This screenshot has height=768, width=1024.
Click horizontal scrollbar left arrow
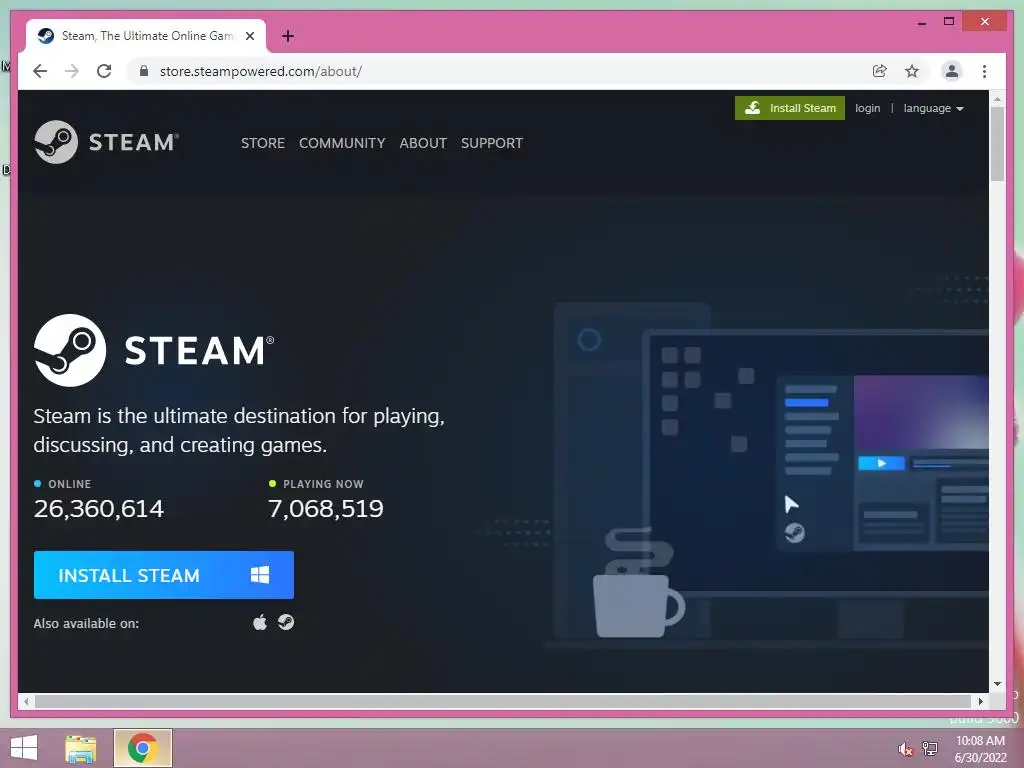[x=26, y=701]
